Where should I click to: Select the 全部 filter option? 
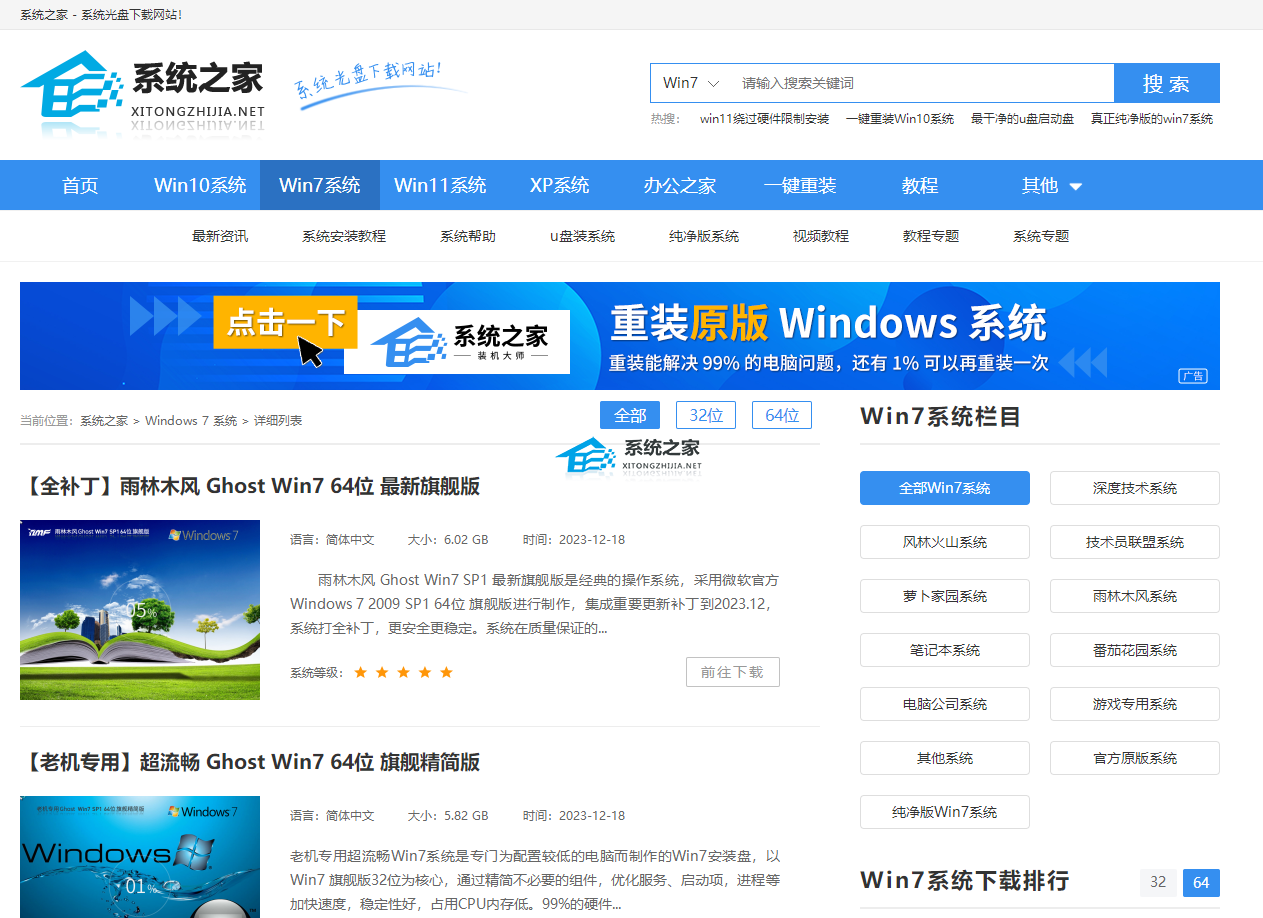630,414
